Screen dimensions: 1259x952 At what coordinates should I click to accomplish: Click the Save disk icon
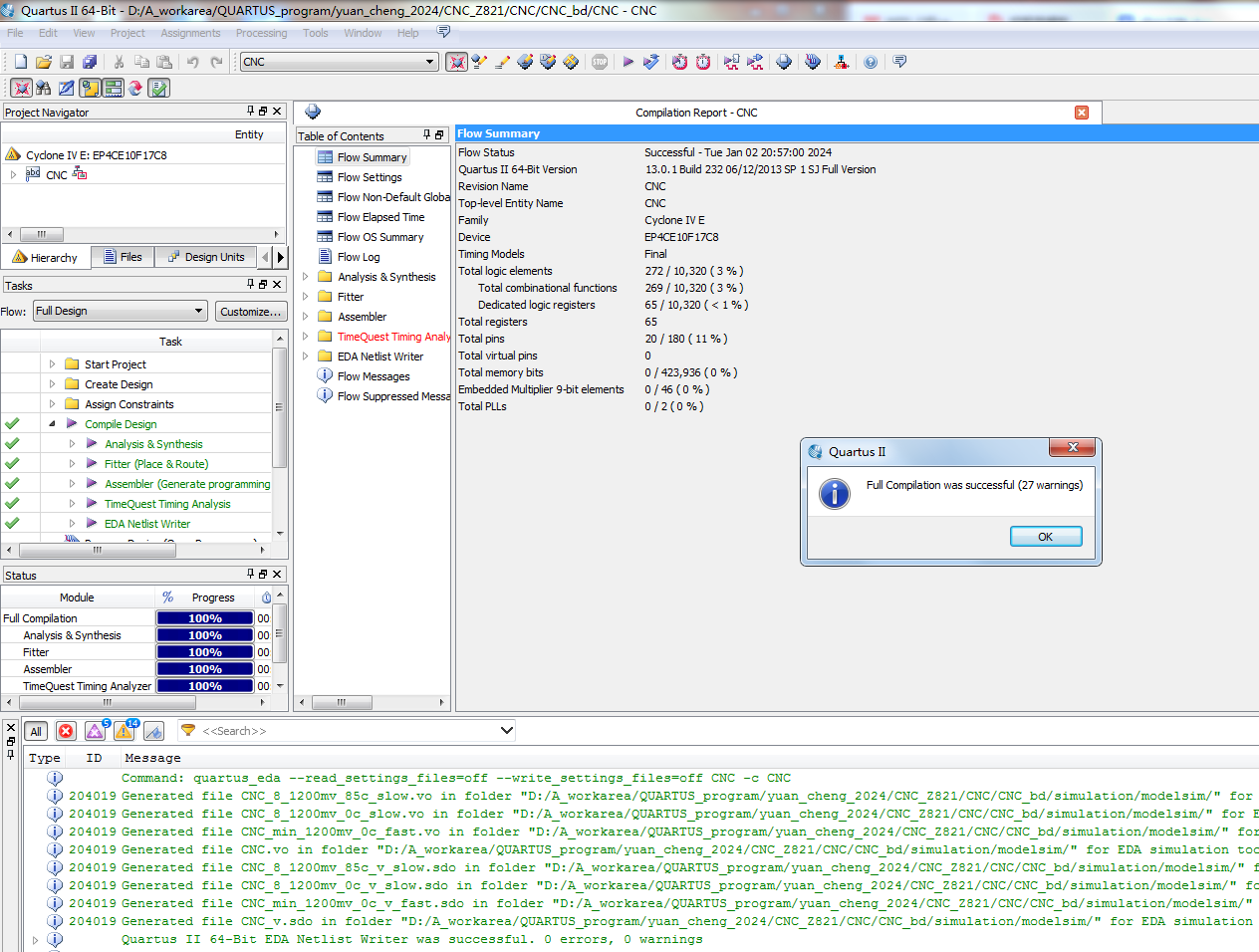67,62
